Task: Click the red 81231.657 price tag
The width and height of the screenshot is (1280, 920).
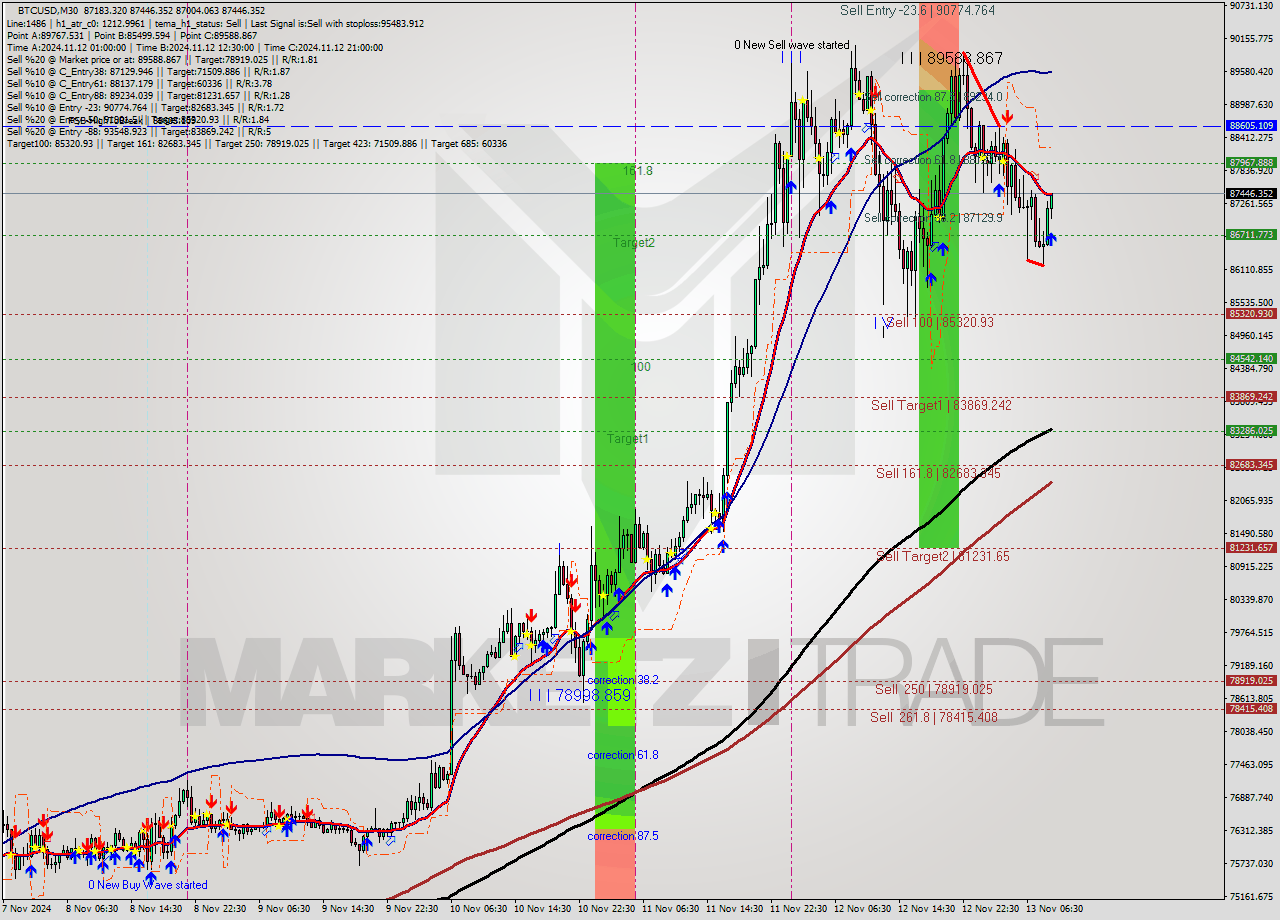Action: 1251,547
